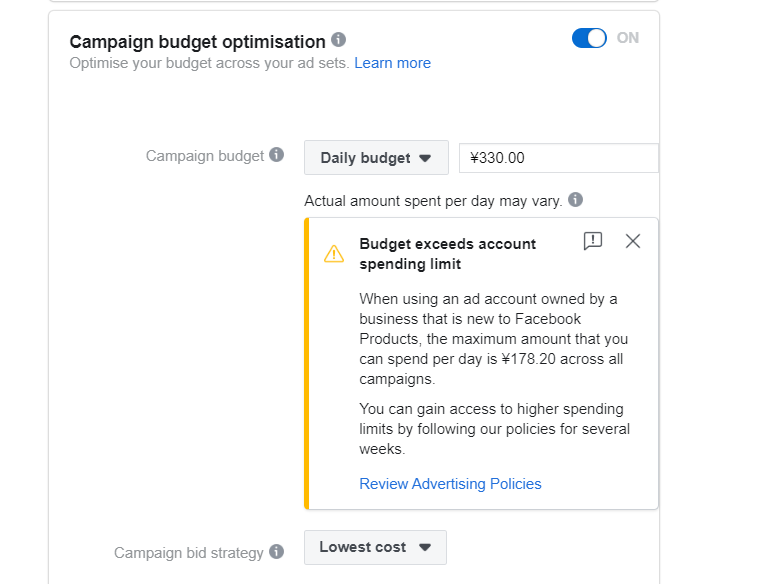
Task: Click the feedback speech bubble icon in the warning box
Action: point(593,241)
